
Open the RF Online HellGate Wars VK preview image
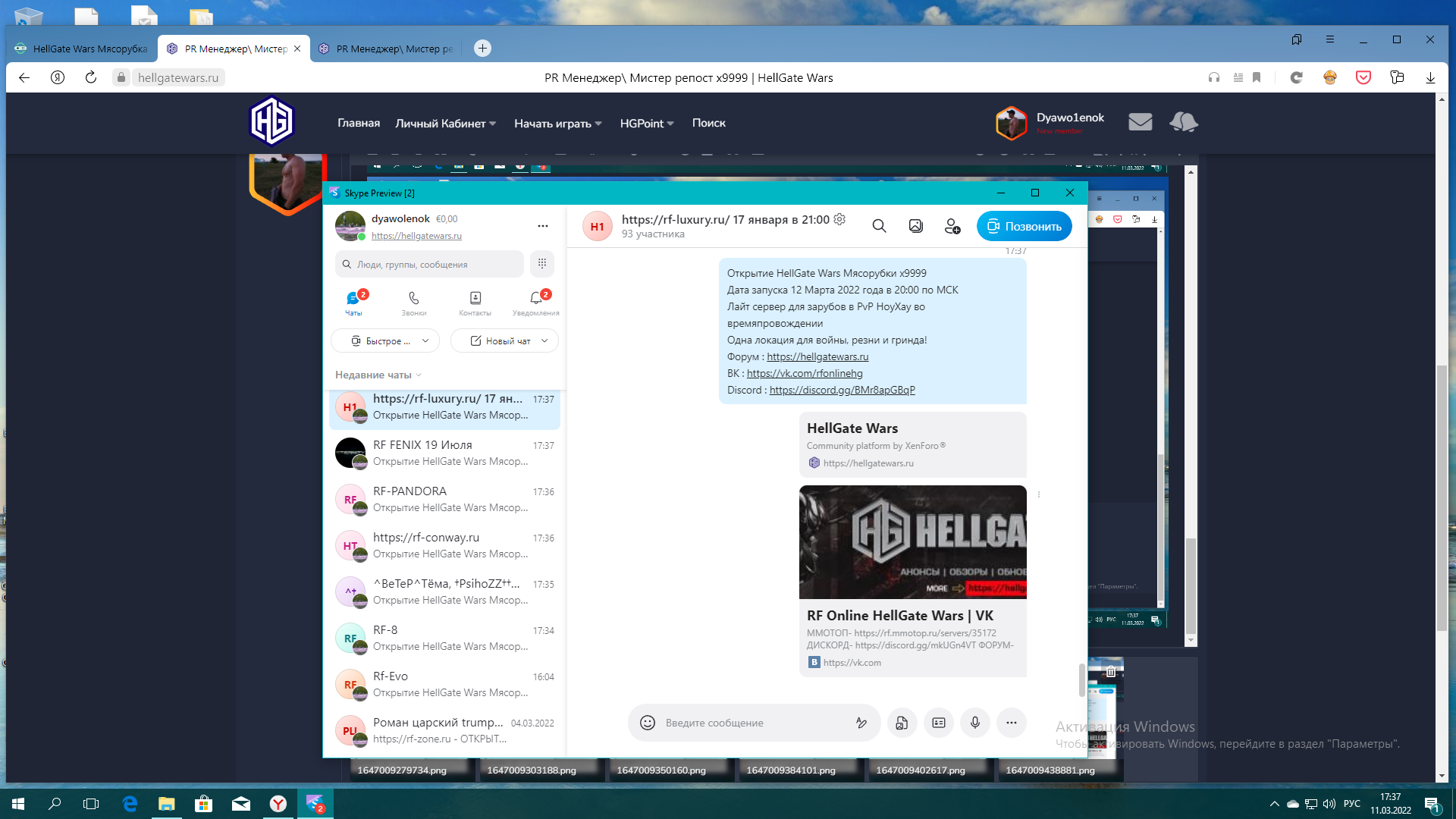(x=913, y=542)
